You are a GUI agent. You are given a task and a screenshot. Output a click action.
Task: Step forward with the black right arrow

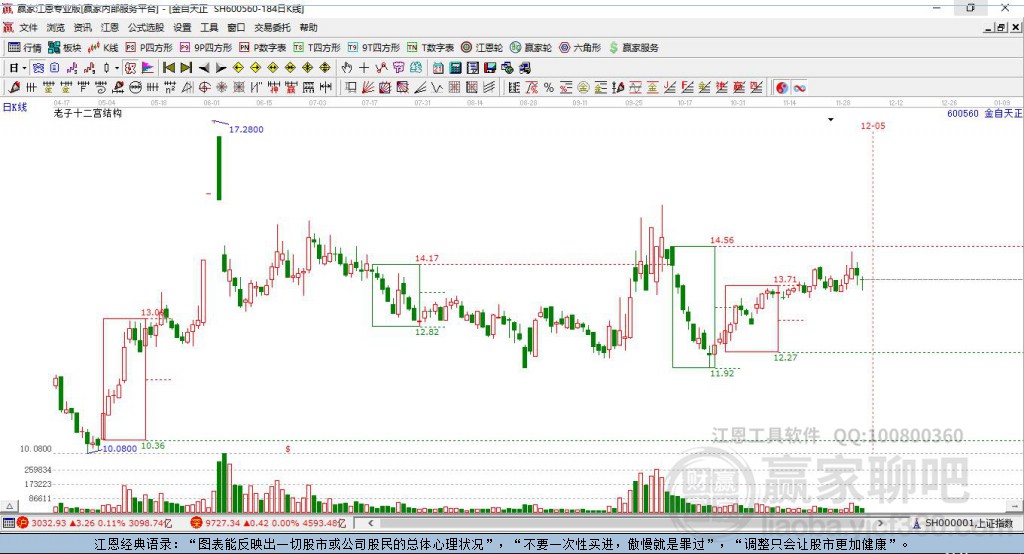(x=221, y=68)
